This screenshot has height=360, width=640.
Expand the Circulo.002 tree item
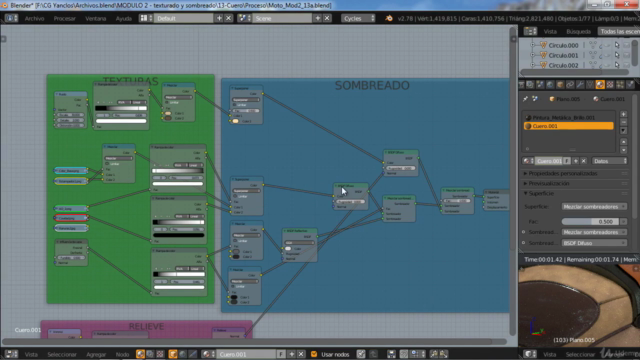pos(532,65)
